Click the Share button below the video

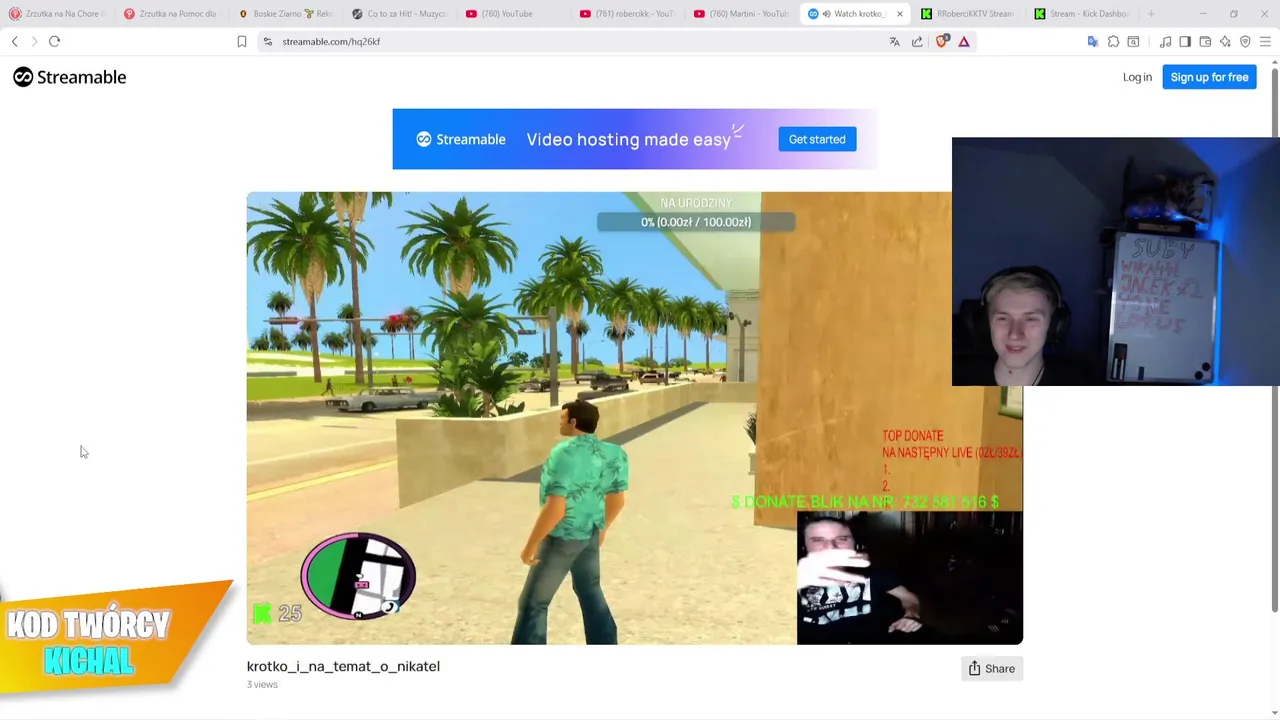[x=991, y=669]
